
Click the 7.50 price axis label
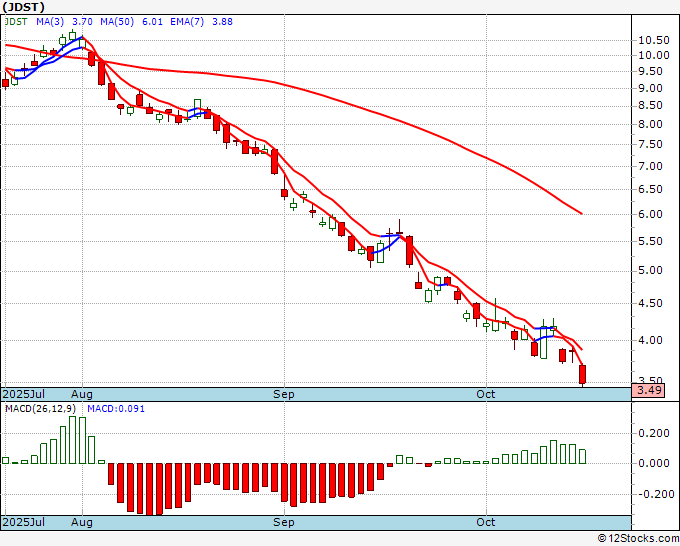(651, 144)
